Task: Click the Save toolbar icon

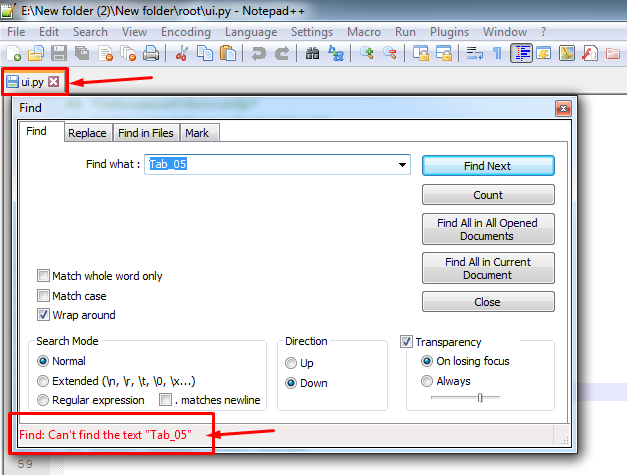Action: (x=59, y=53)
